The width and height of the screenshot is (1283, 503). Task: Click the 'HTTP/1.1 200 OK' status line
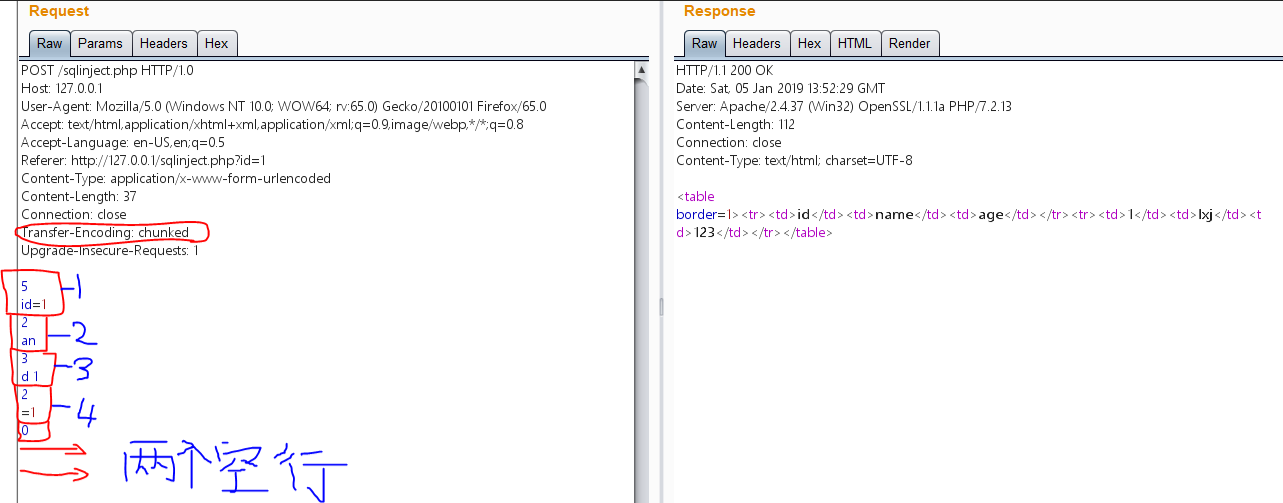click(724, 70)
